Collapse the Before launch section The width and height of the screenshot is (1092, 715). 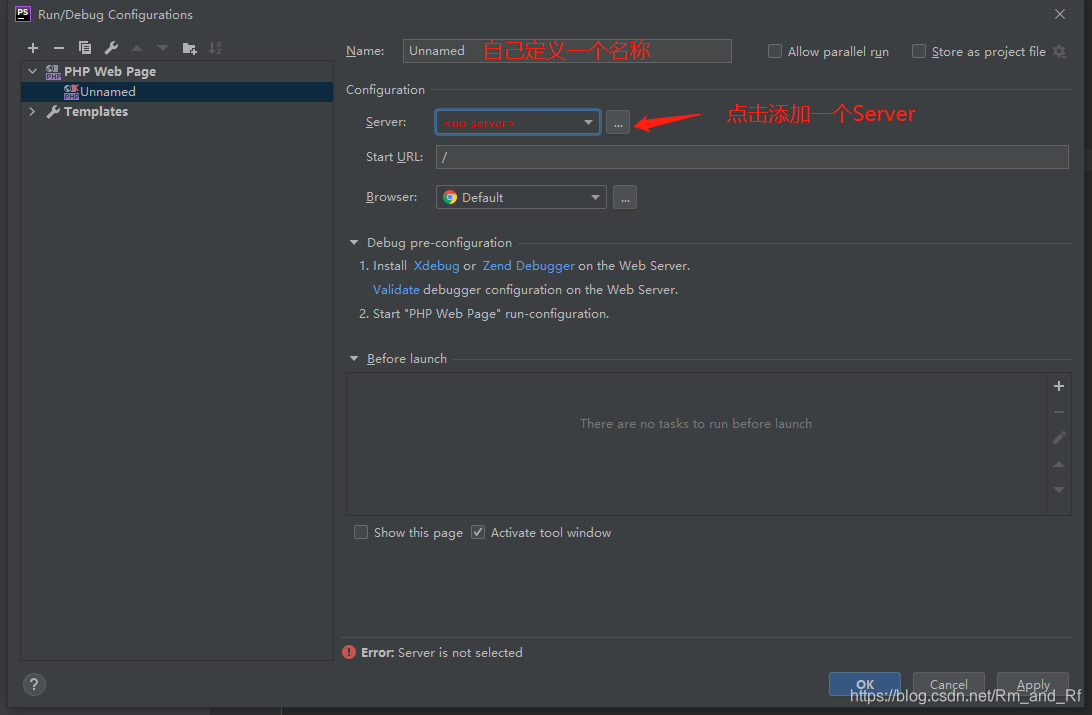[354, 359]
